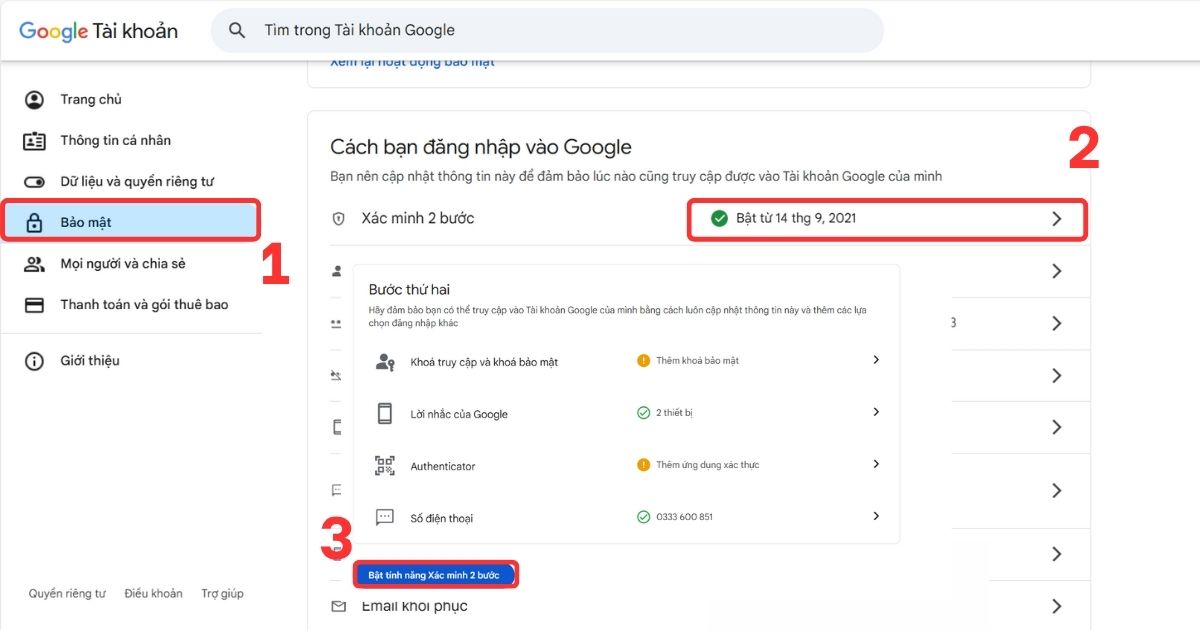1200x630 pixels.
Task: Open details for Bật từ 14 thg 9, 2021
Action: (886, 217)
